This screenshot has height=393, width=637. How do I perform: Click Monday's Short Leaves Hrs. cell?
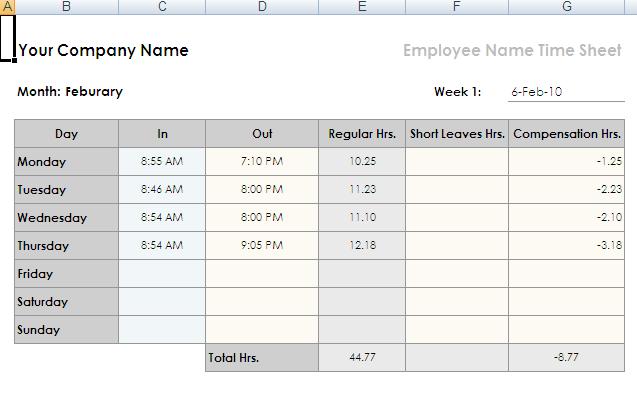457,162
